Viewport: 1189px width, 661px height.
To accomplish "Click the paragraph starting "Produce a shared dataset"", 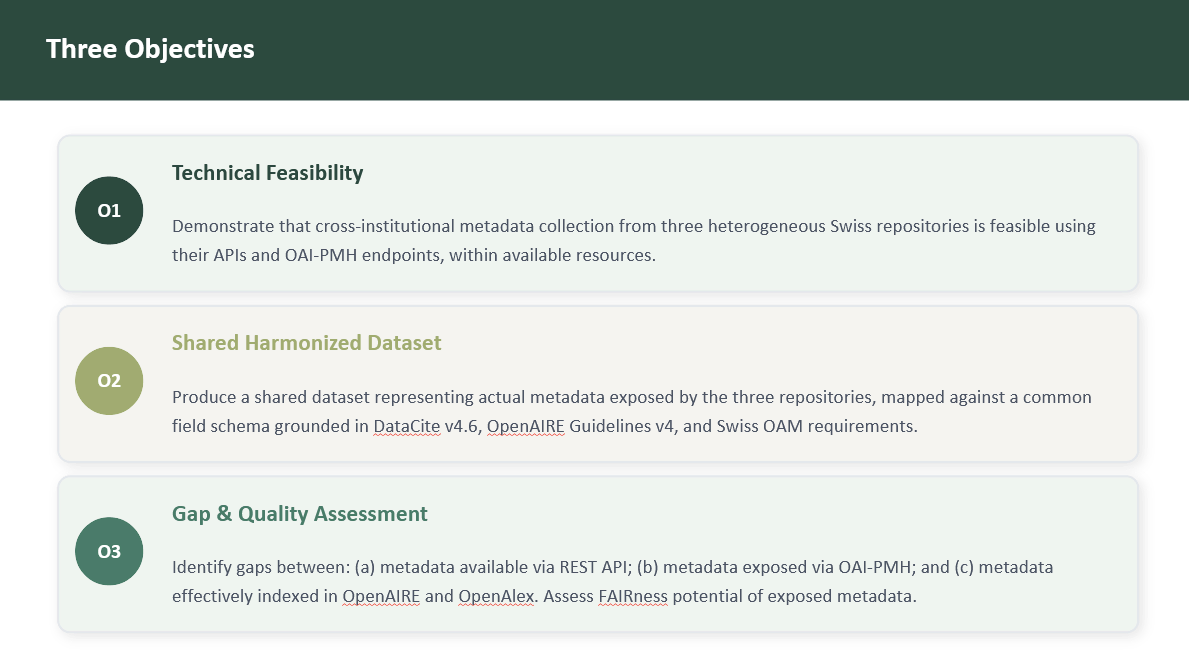I will tap(632, 412).
